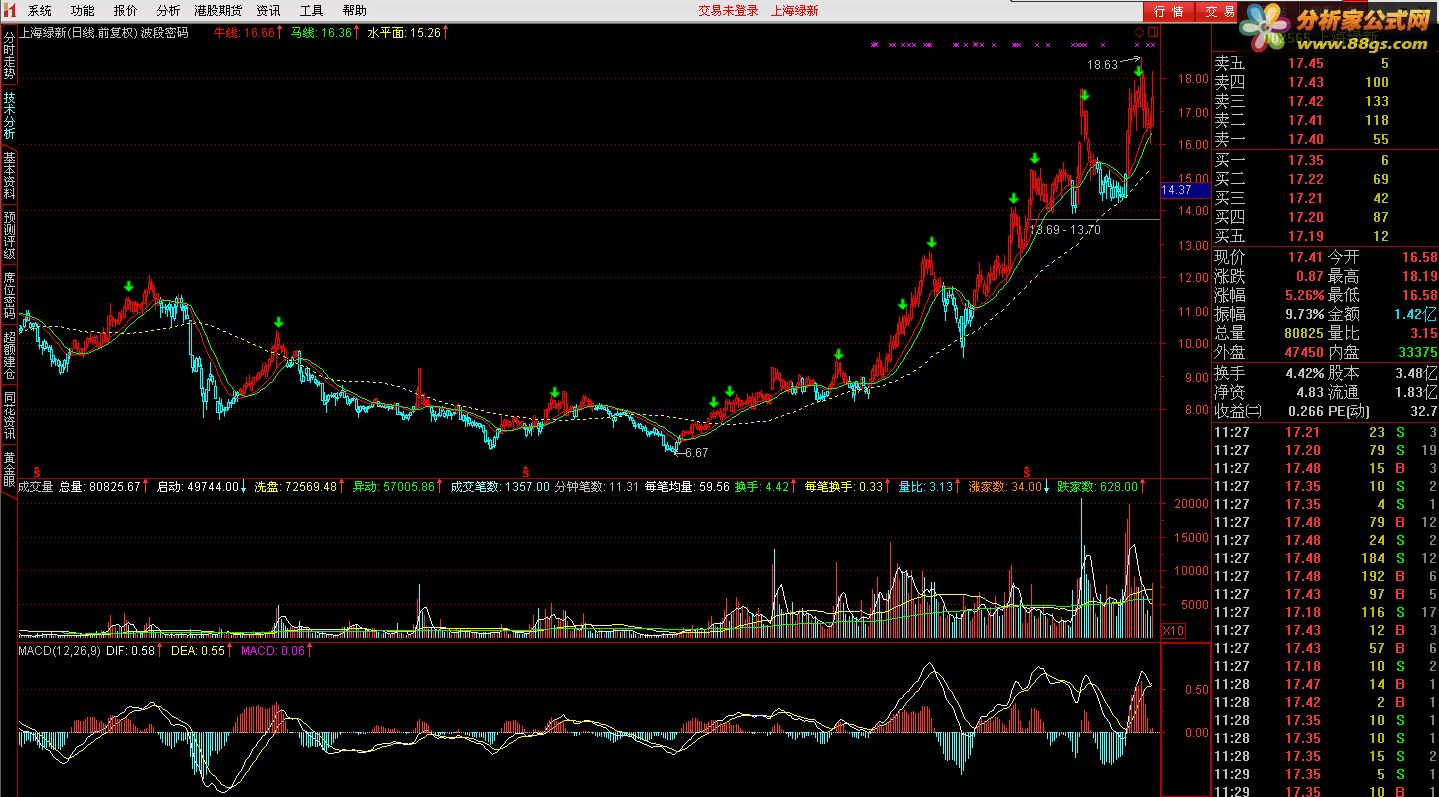Switch to 超额建仓 side tab
The image size is (1439, 797).
pyautogui.click(x=9, y=355)
